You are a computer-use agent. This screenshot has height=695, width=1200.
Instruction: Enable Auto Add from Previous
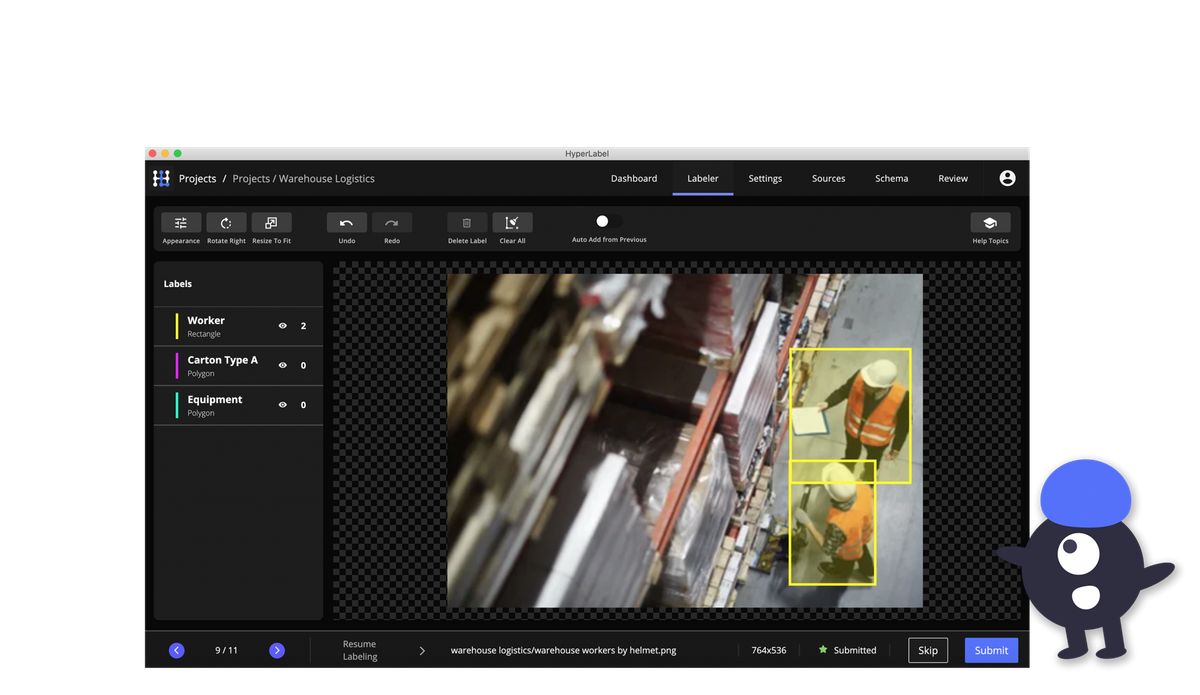click(602, 221)
